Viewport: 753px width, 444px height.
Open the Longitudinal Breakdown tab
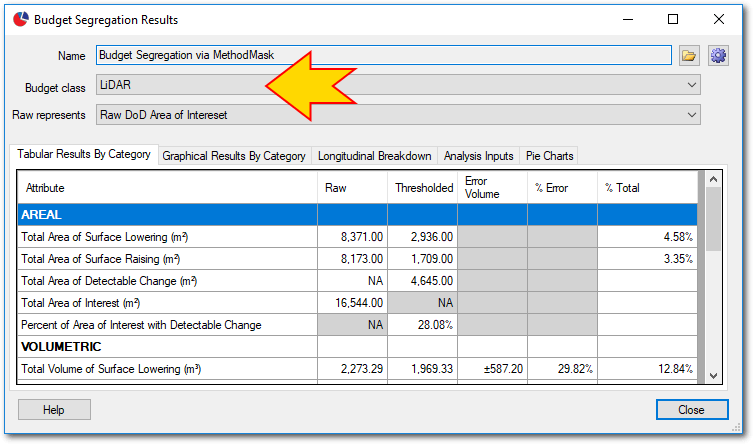point(374,156)
